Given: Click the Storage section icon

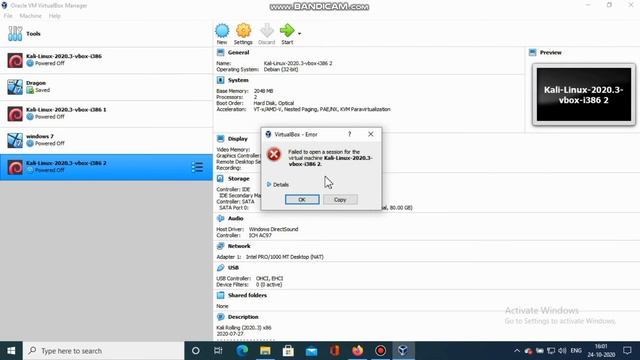Looking at the screenshot, I should click(x=221, y=179).
